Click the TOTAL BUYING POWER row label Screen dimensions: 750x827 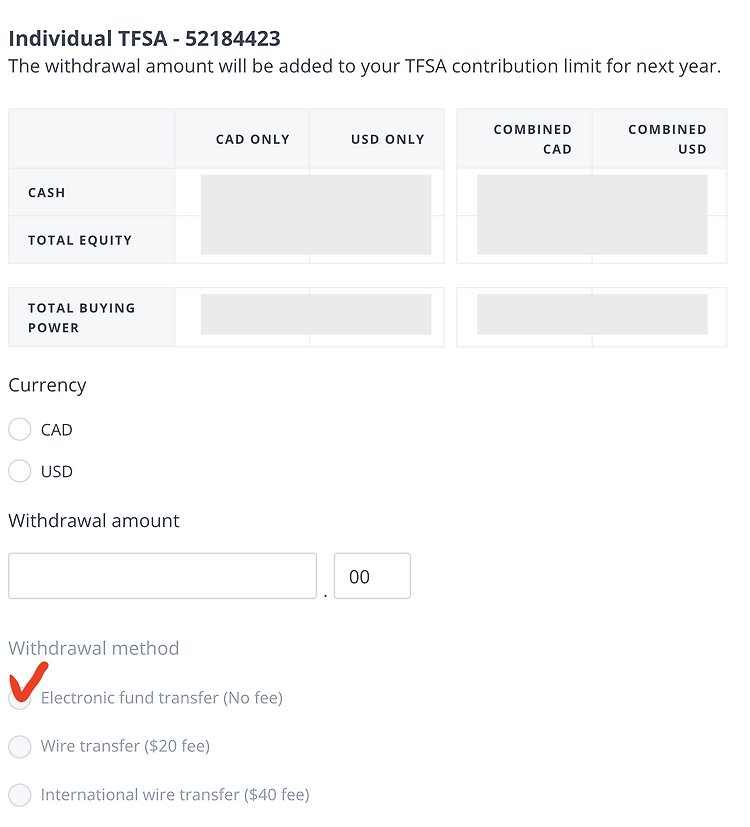coord(82,318)
